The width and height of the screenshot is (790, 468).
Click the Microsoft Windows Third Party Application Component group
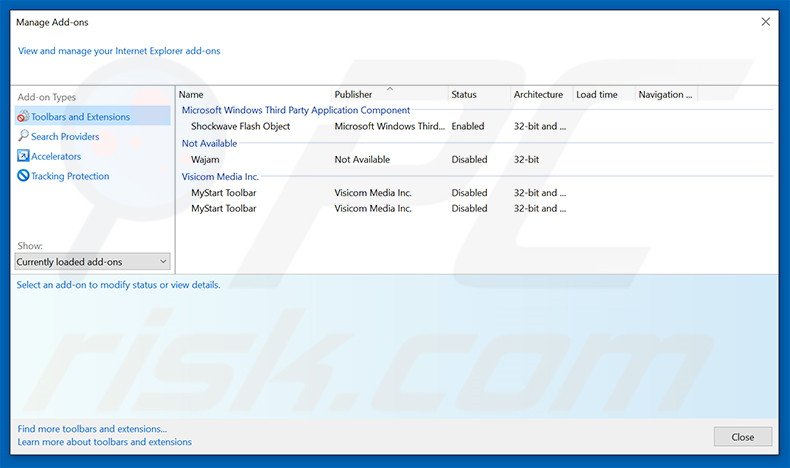tap(296, 110)
